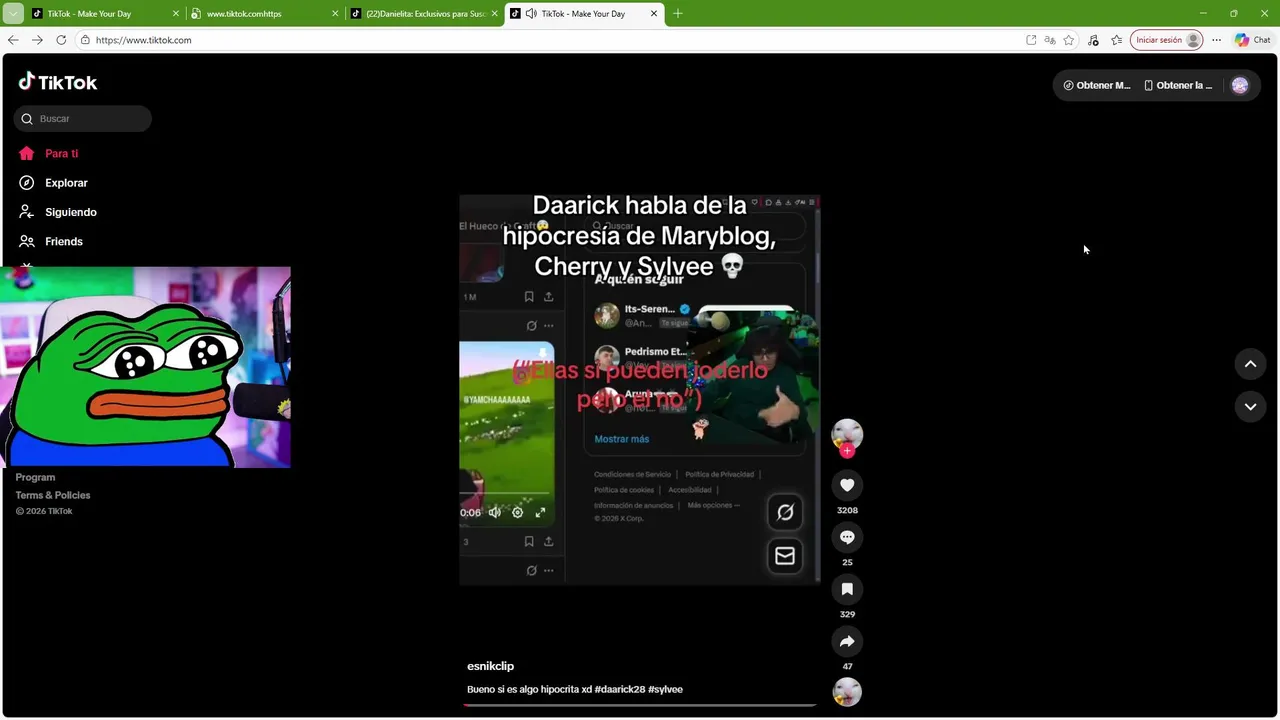Expand the Terms & Policies footer section
The width and height of the screenshot is (1280, 720).
[53, 495]
